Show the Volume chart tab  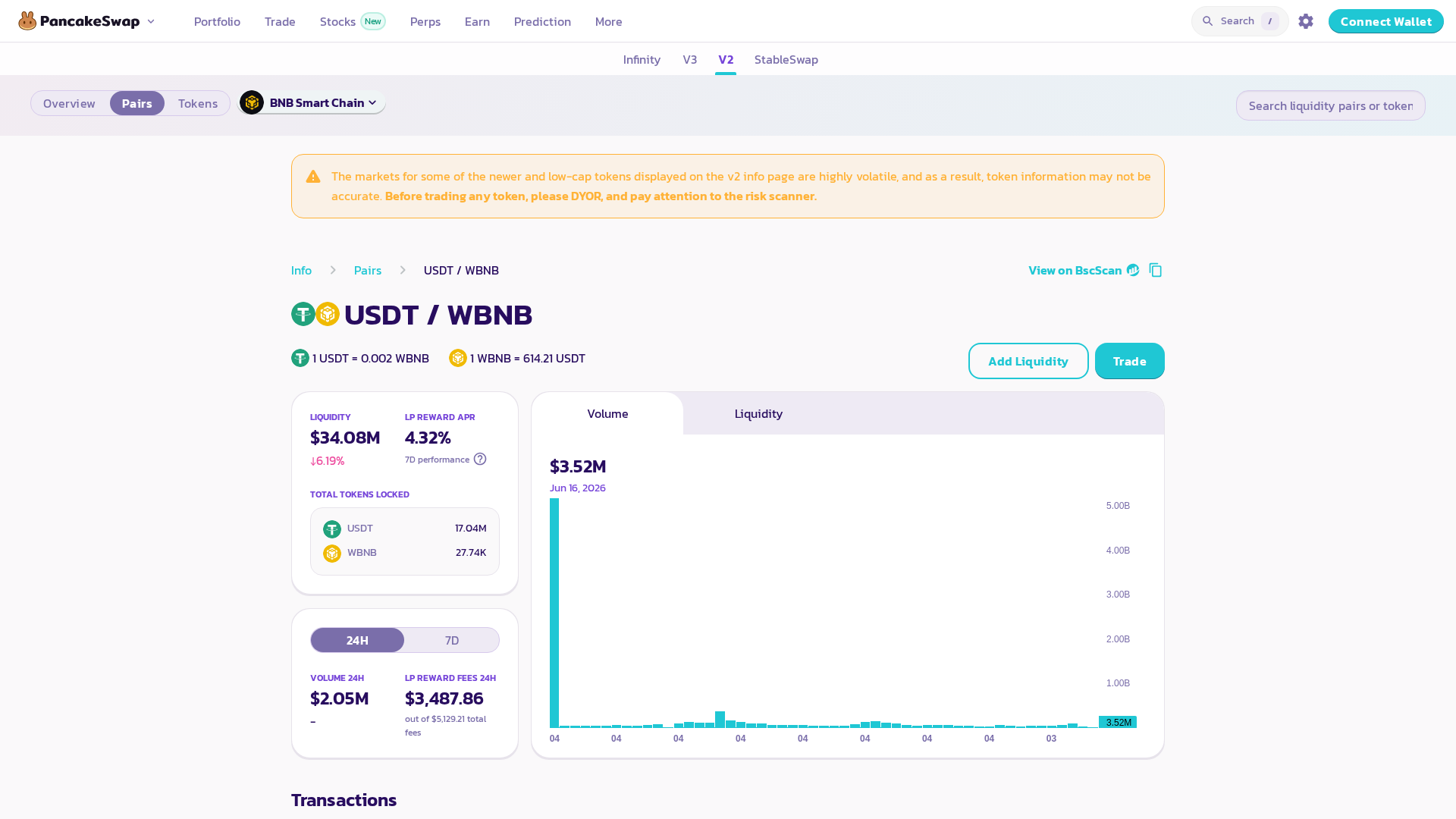tap(607, 413)
